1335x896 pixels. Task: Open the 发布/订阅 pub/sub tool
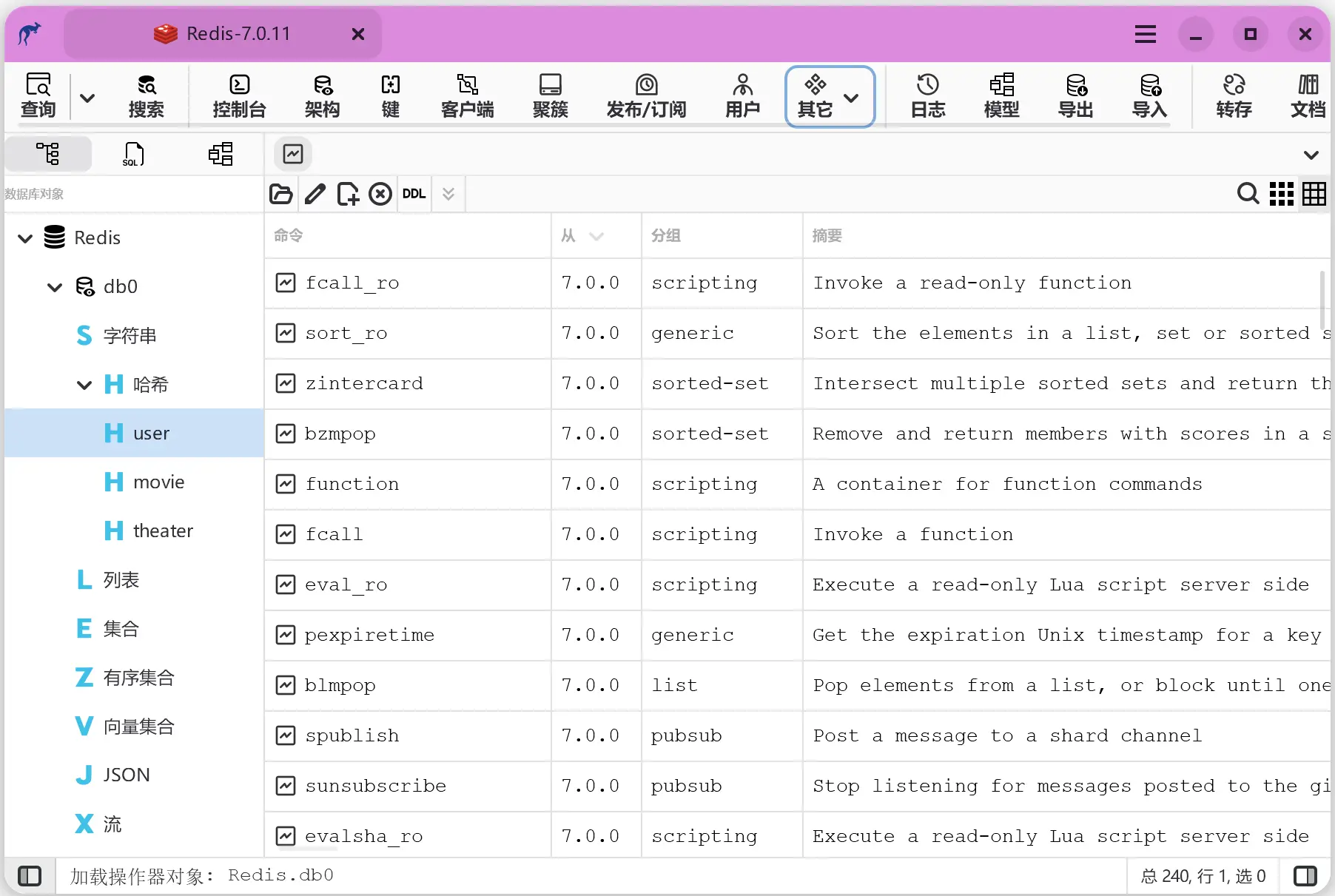click(647, 96)
